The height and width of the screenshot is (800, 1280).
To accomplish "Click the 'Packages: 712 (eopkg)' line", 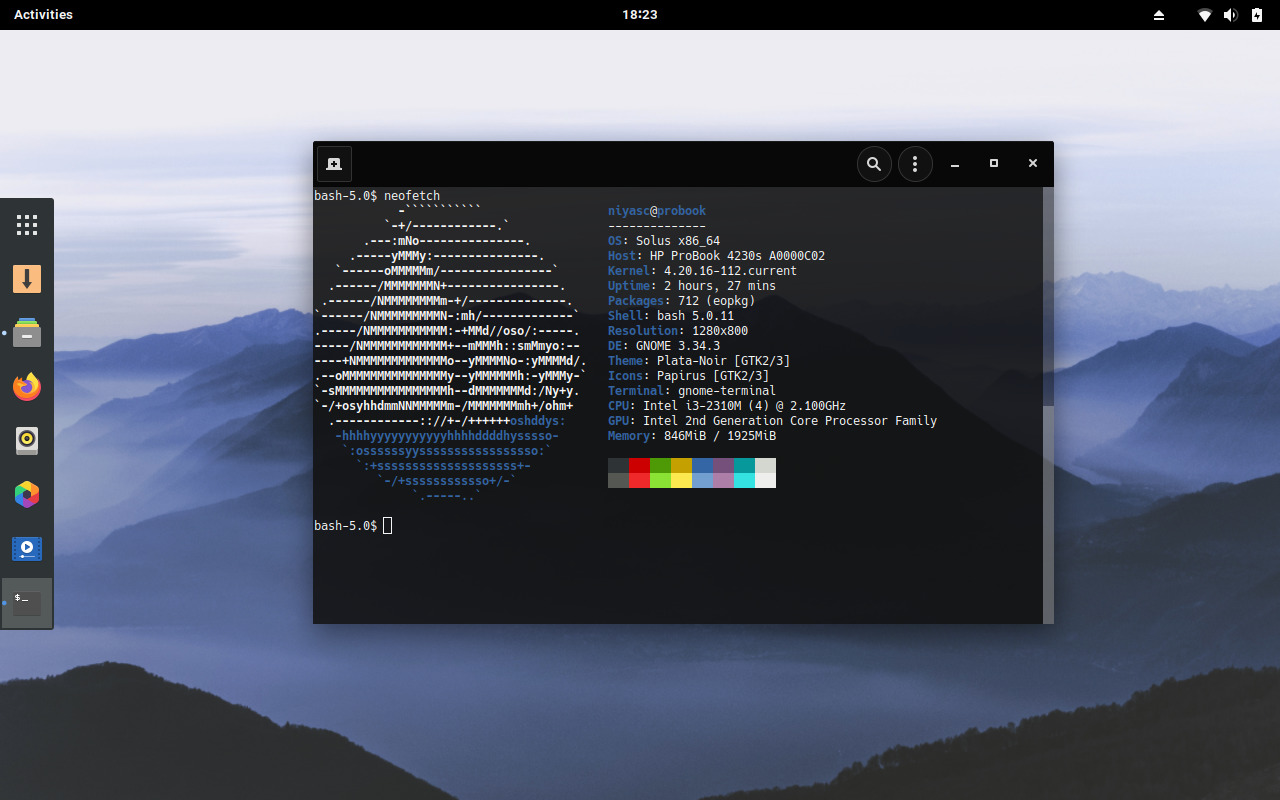I will coord(682,301).
